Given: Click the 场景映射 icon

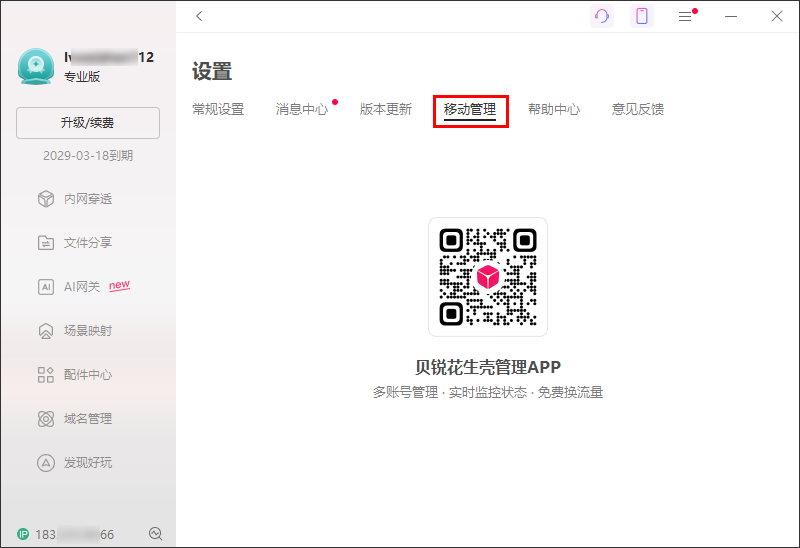Looking at the screenshot, I should (46, 331).
